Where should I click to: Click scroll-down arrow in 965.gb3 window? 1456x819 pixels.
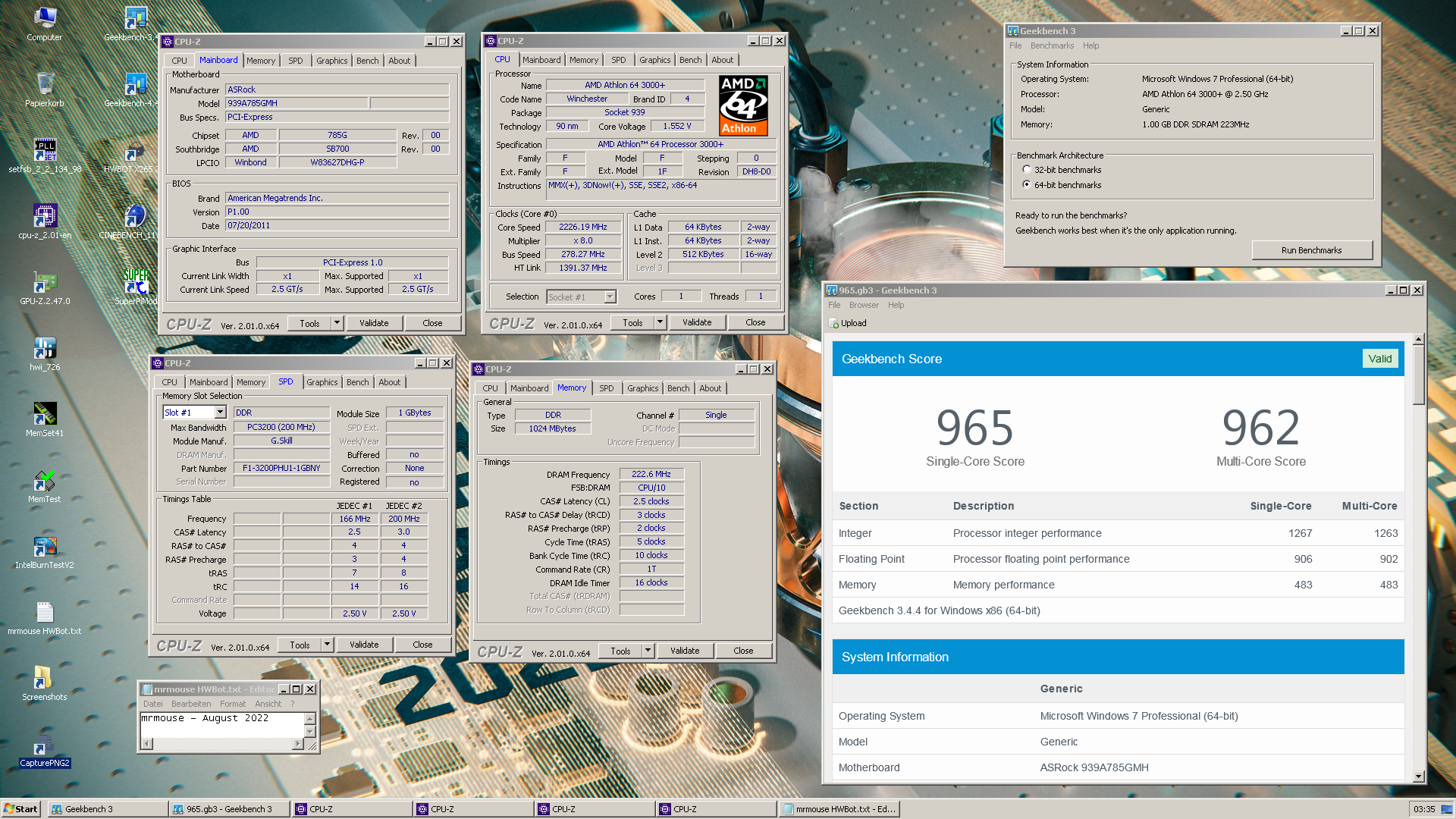point(1419,777)
